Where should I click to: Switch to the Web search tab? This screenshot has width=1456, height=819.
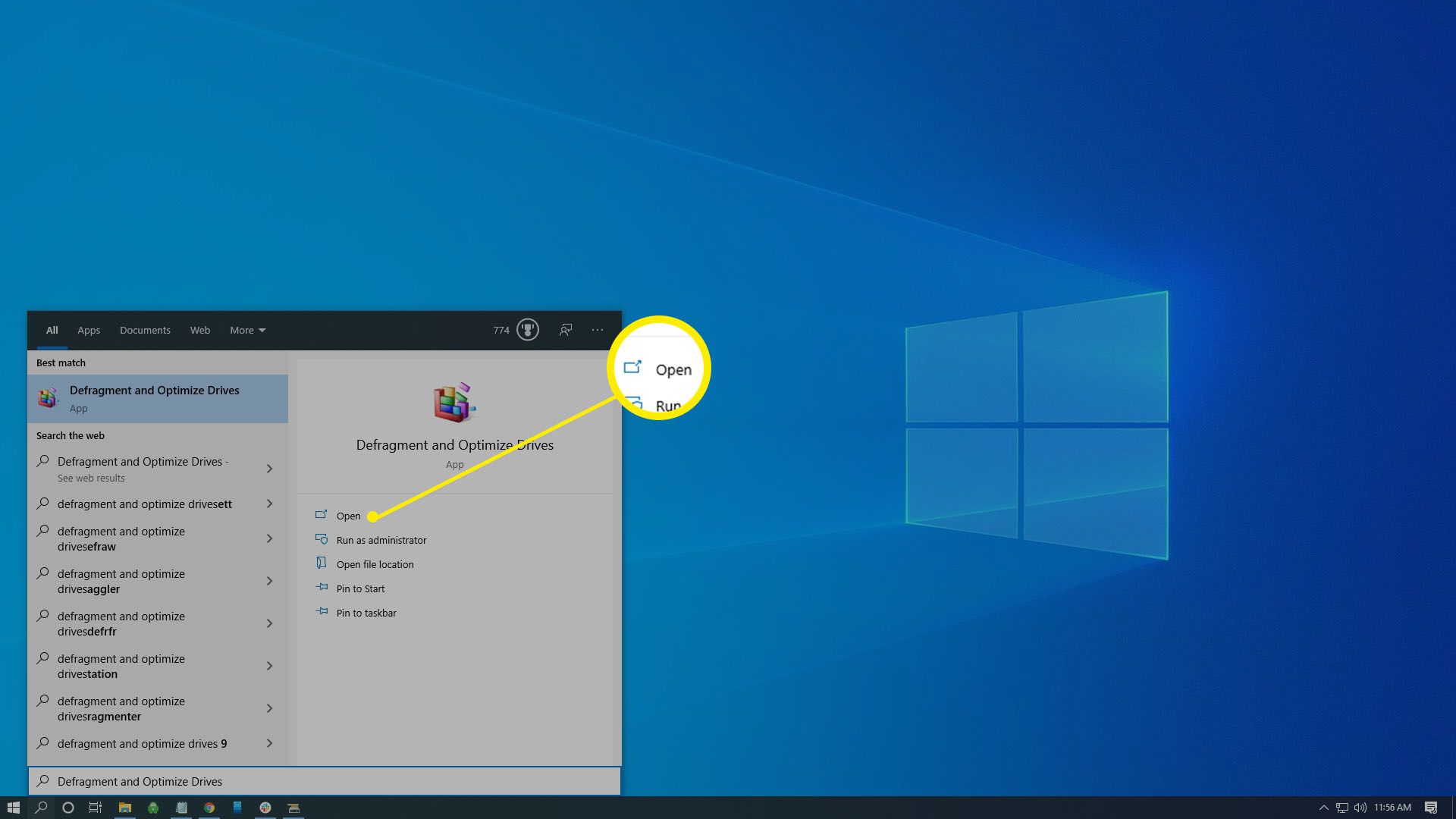coord(200,330)
